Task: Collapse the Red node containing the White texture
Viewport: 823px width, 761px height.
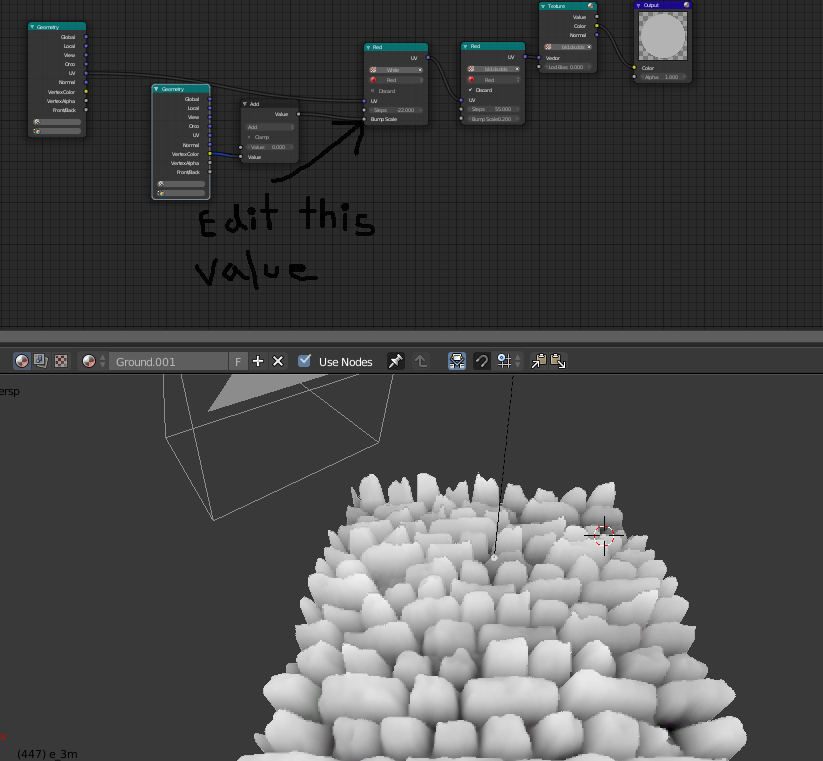Action: pos(368,47)
